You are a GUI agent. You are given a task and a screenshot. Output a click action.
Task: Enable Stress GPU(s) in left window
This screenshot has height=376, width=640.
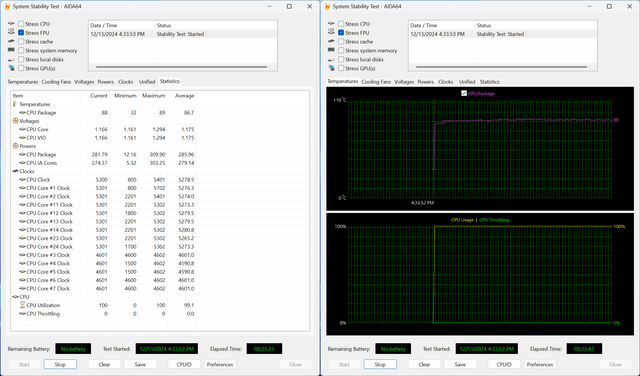(x=21, y=69)
